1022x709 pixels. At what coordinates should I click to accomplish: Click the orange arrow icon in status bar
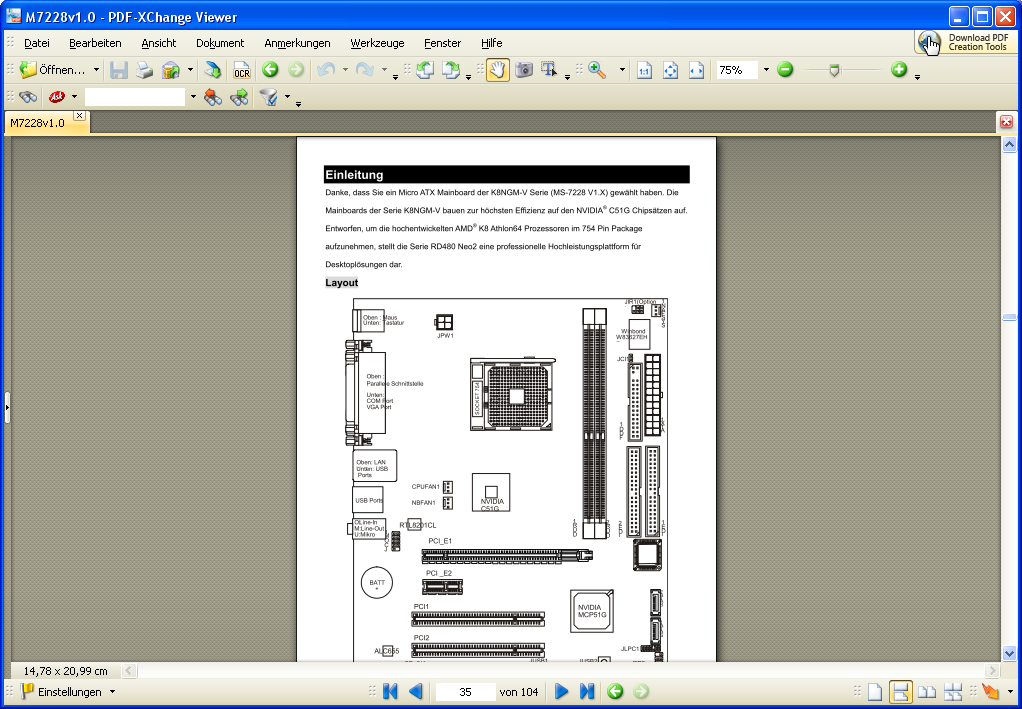pos(990,692)
